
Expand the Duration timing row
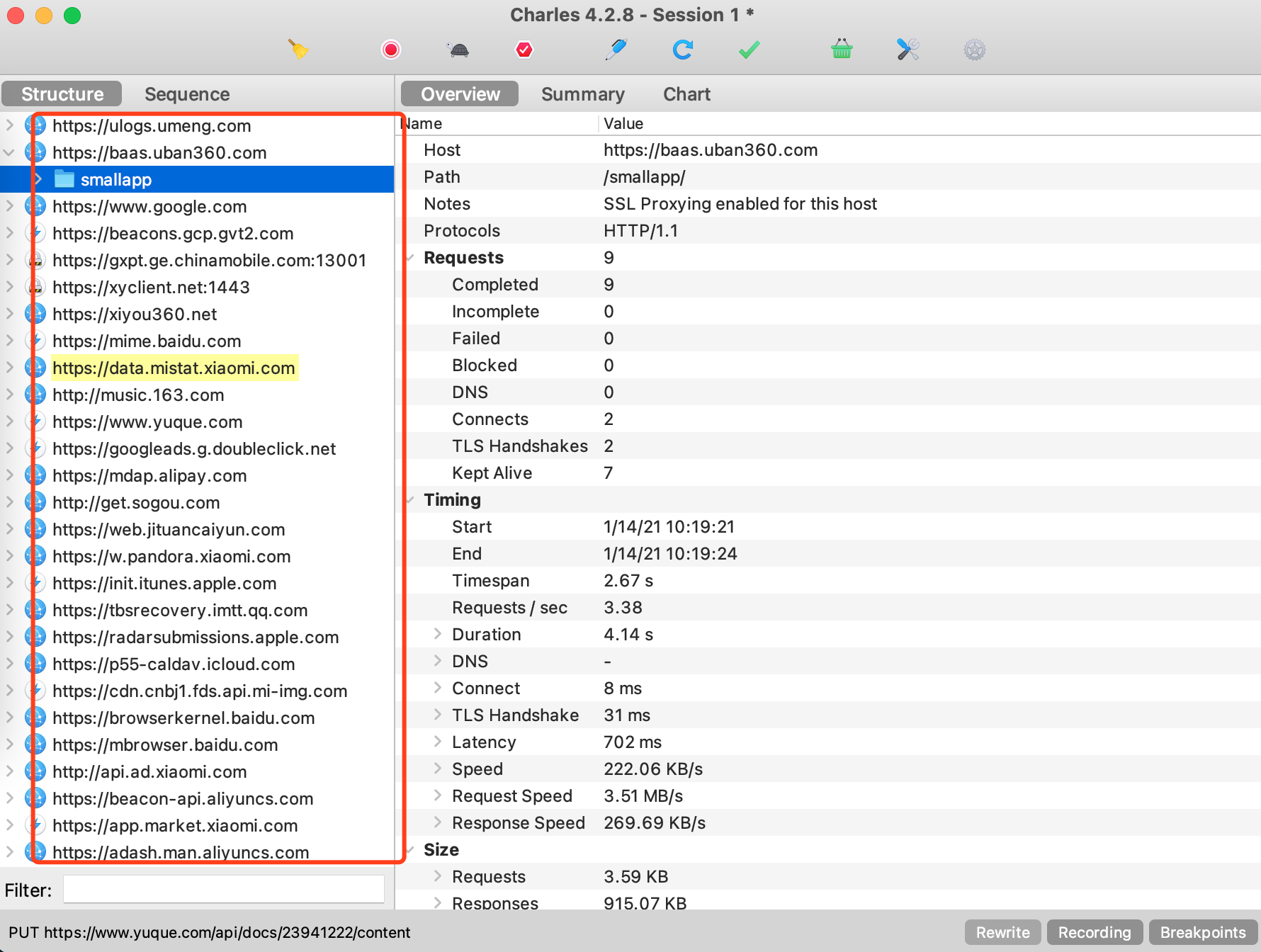[437, 634]
